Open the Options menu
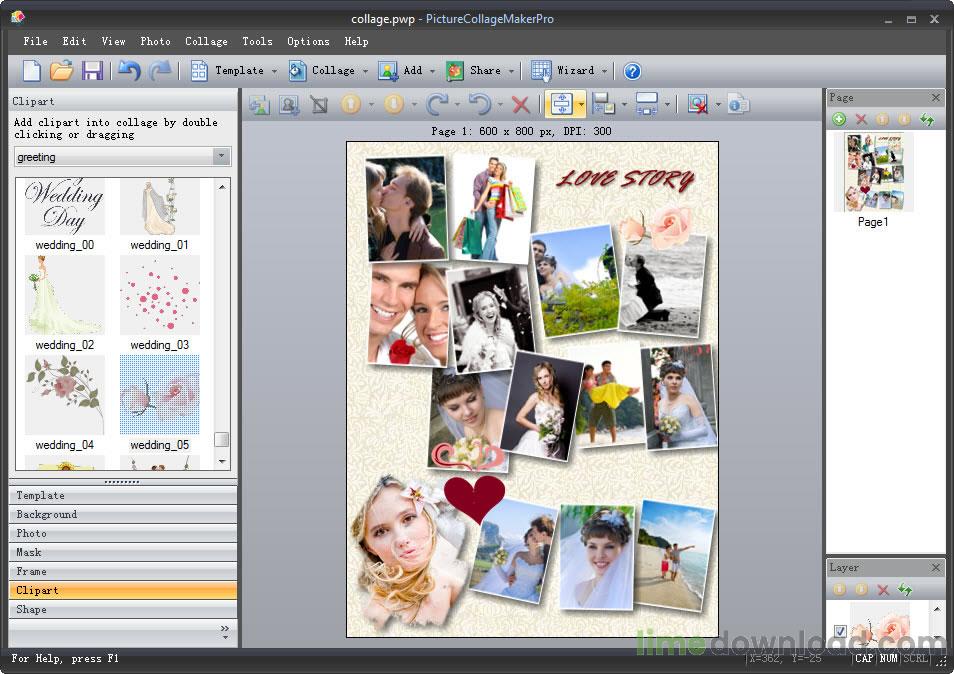The width and height of the screenshot is (954, 674). click(x=308, y=41)
